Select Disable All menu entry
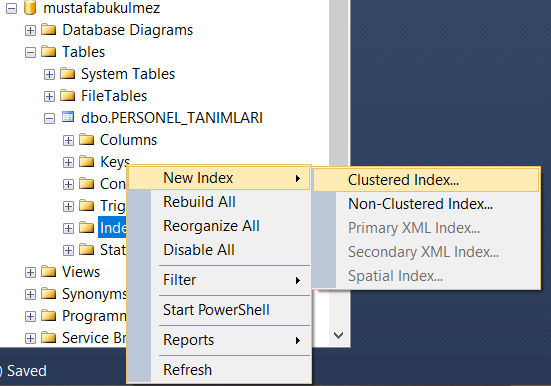551x386 pixels. pos(219,250)
